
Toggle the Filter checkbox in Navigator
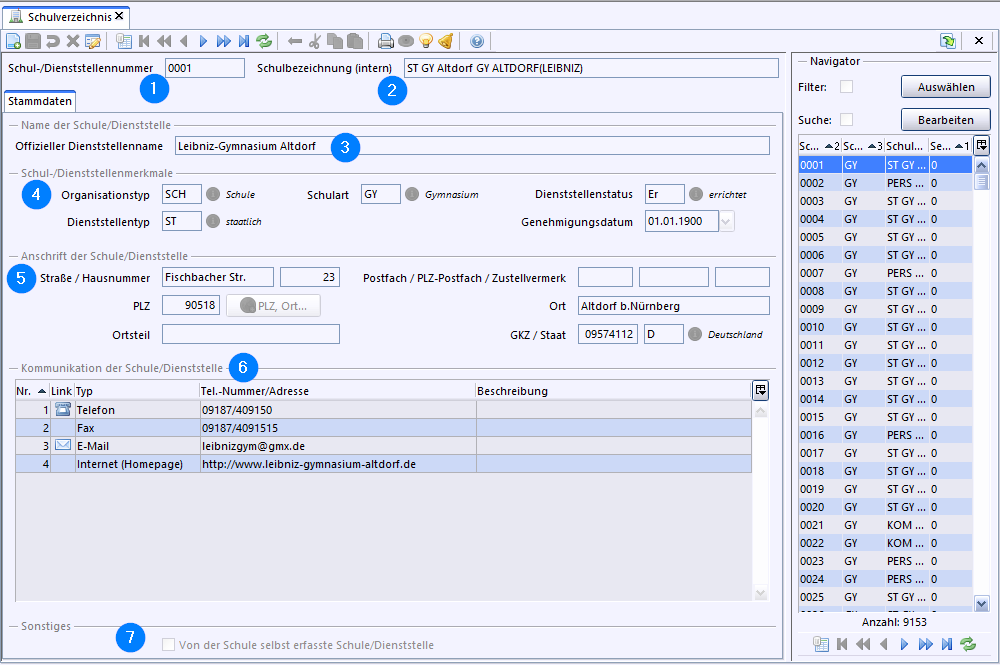click(847, 87)
